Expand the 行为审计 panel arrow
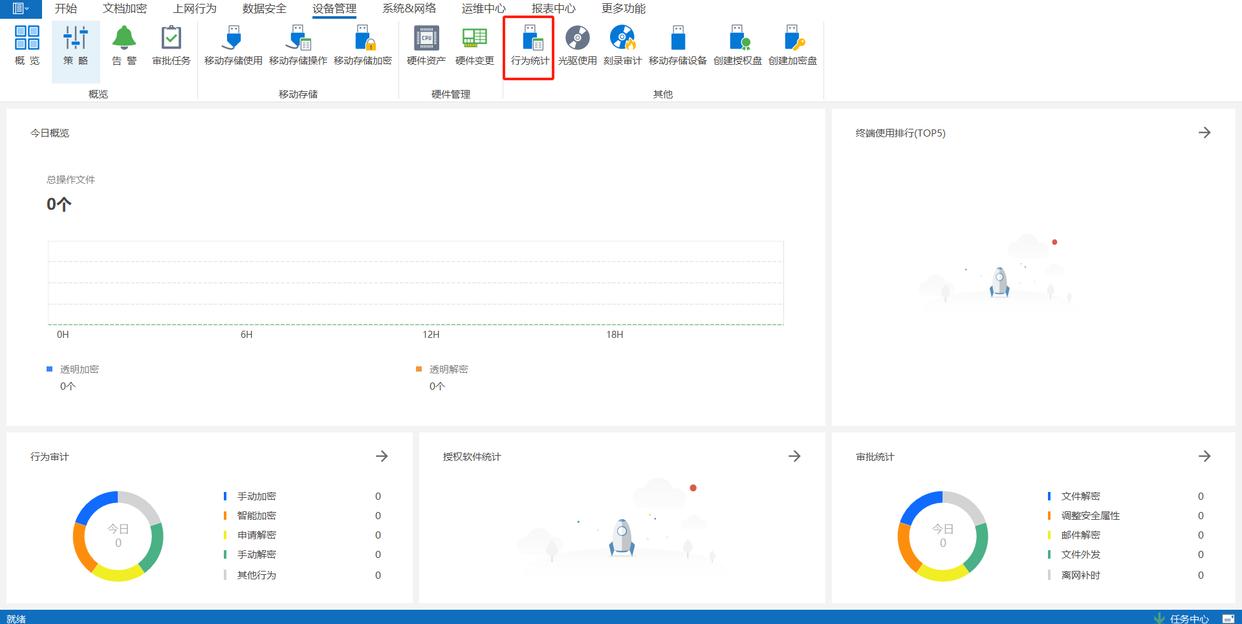This screenshot has width=1242, height=624. (381, 456)
